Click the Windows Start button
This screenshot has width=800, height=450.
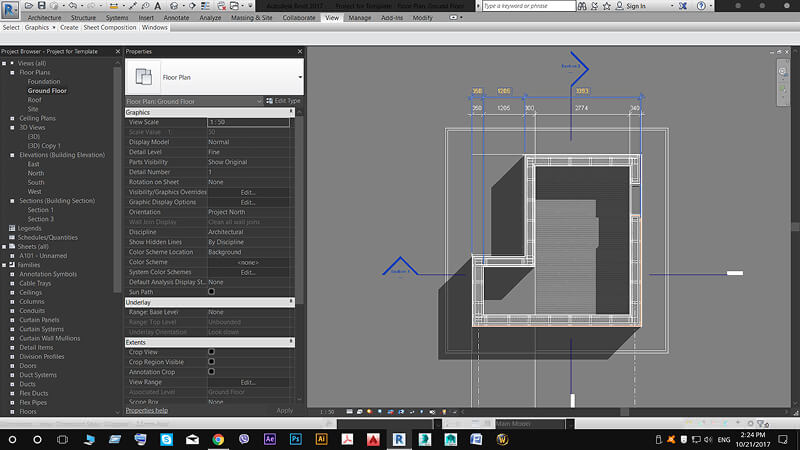coord(10,439)
